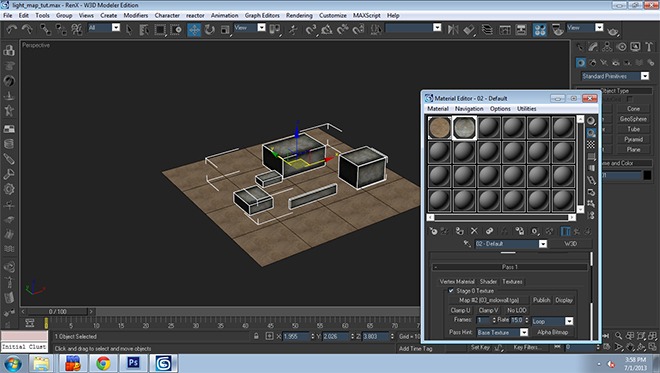Open the Select by Name tool
This screenshot has width=660, height=373.
144,29
